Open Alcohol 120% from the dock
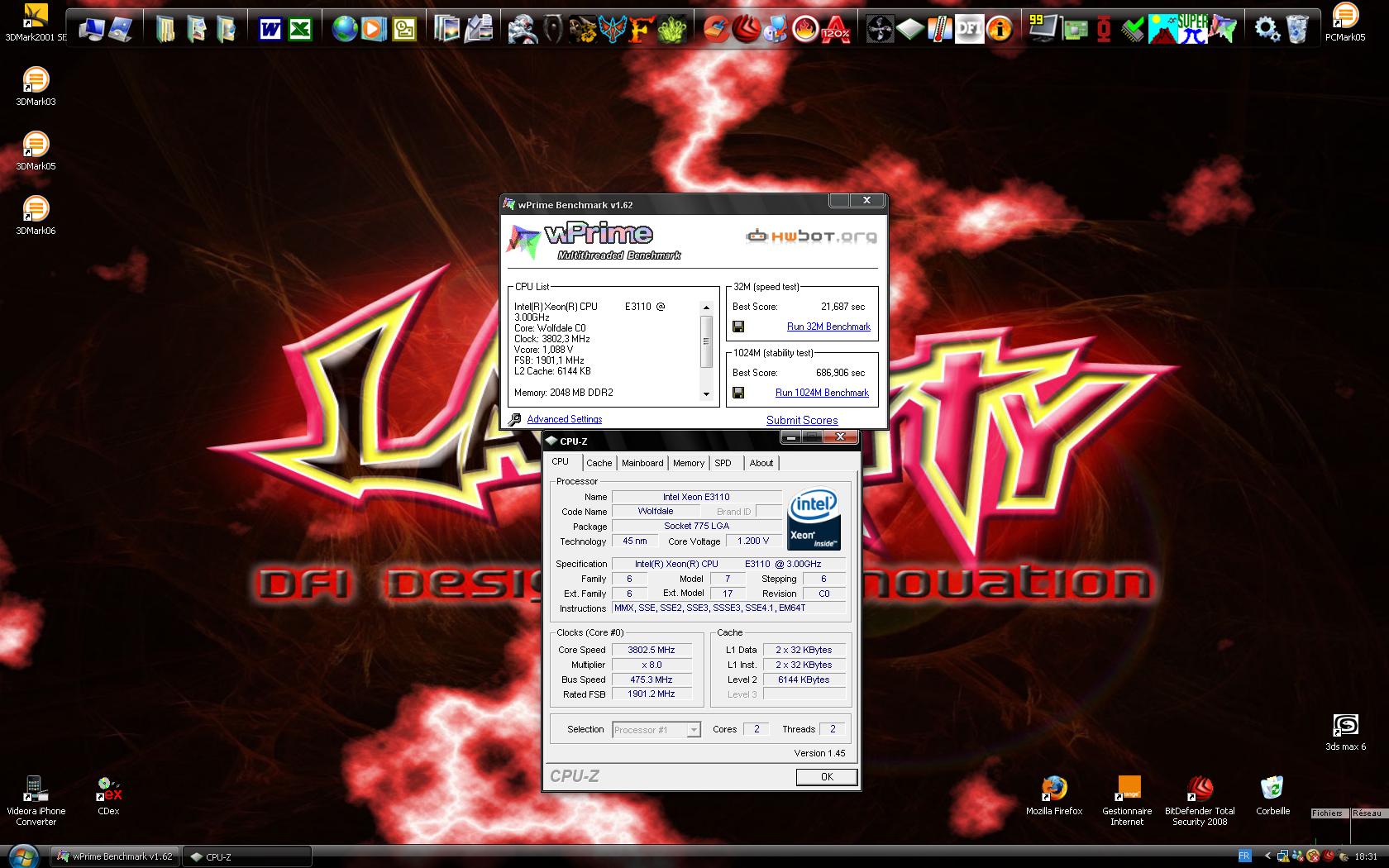Image resolution: width=1389 pixels, height=868 pixels. [834, 30]
